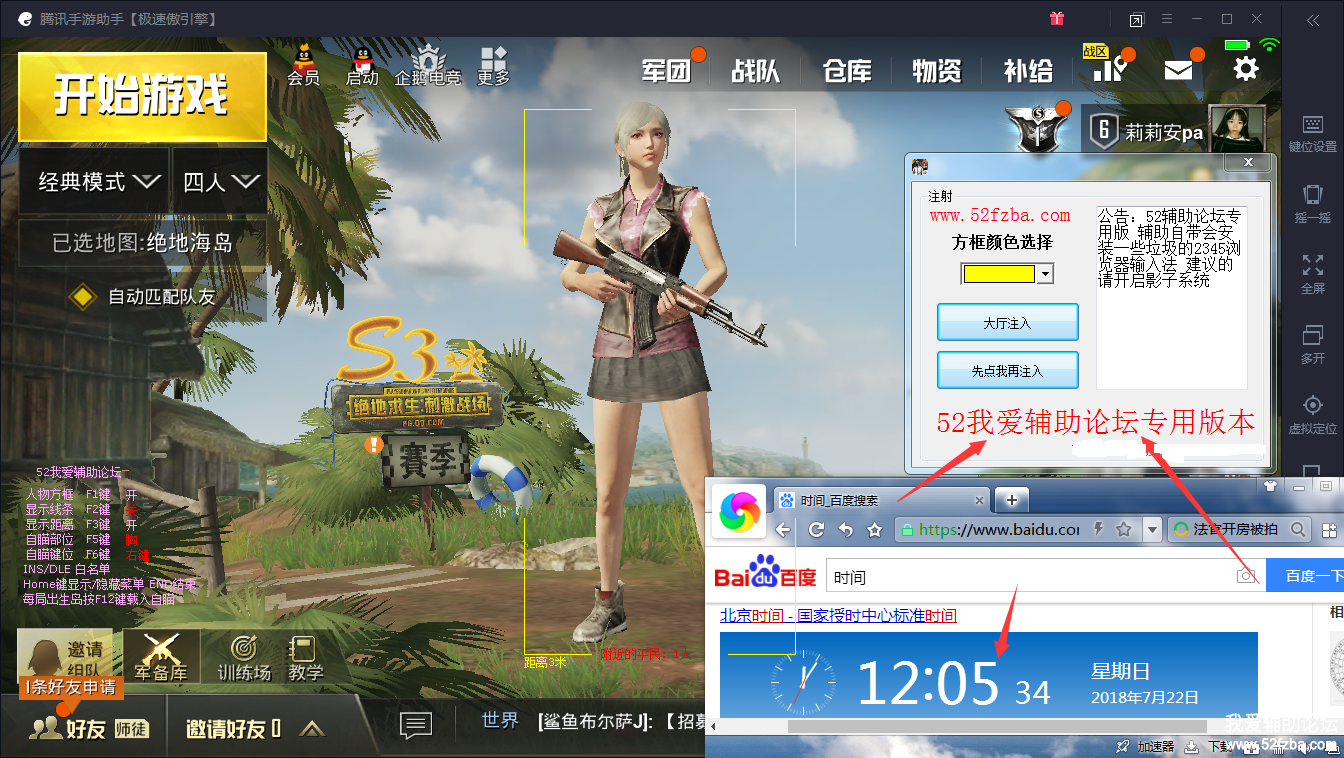The width and height of the screenshot is (1344, 758).
Task: Click the magnifier in browser search box
Action: click(x=1298, y=529)
